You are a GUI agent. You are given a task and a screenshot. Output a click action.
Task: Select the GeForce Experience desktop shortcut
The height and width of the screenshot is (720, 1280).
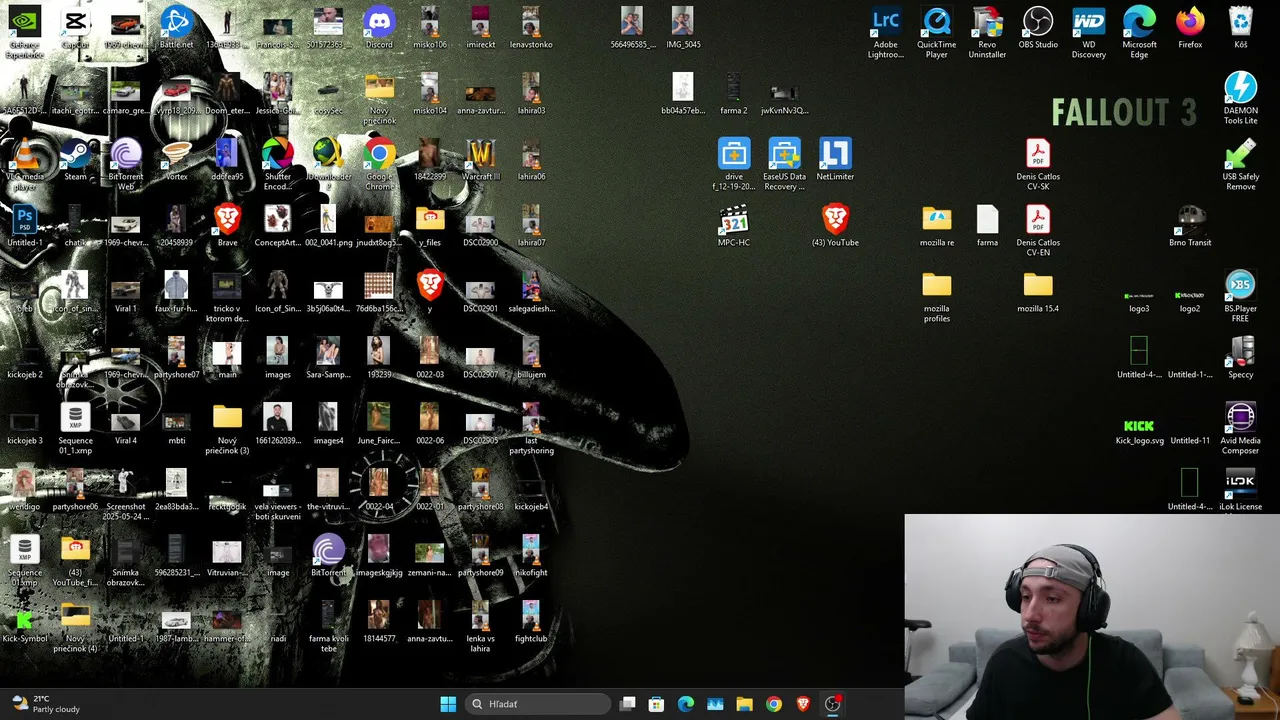click(25, 32)
